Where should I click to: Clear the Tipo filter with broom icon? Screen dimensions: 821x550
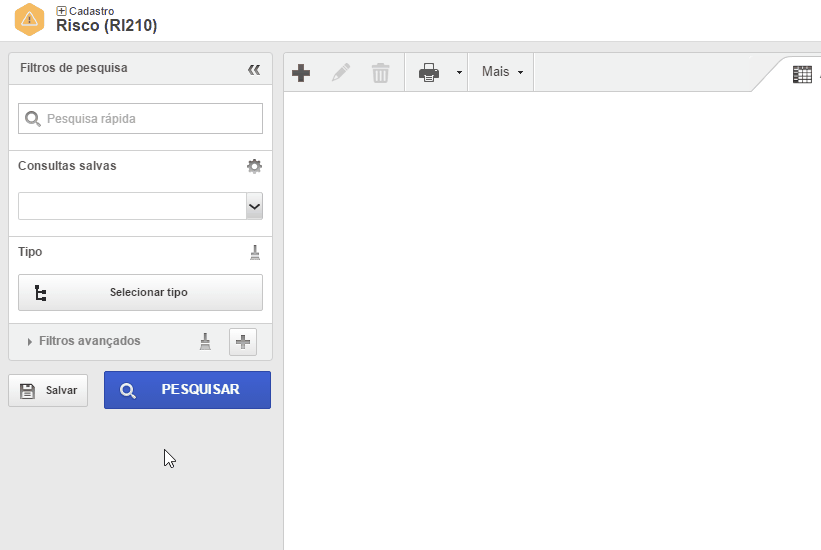pos(254,252)
